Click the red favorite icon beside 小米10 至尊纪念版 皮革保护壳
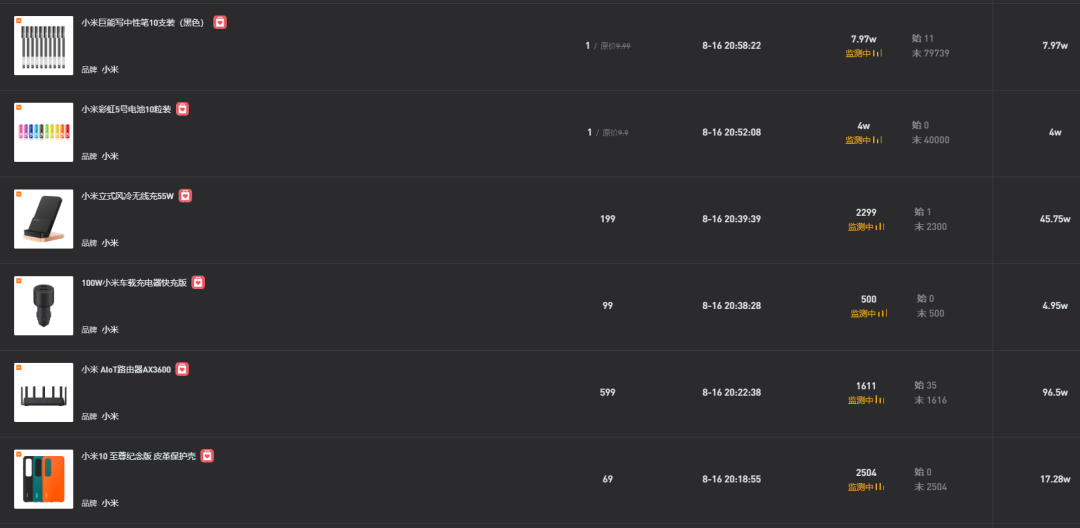This screenshot has height=528, width=1080. coord(207,456)
